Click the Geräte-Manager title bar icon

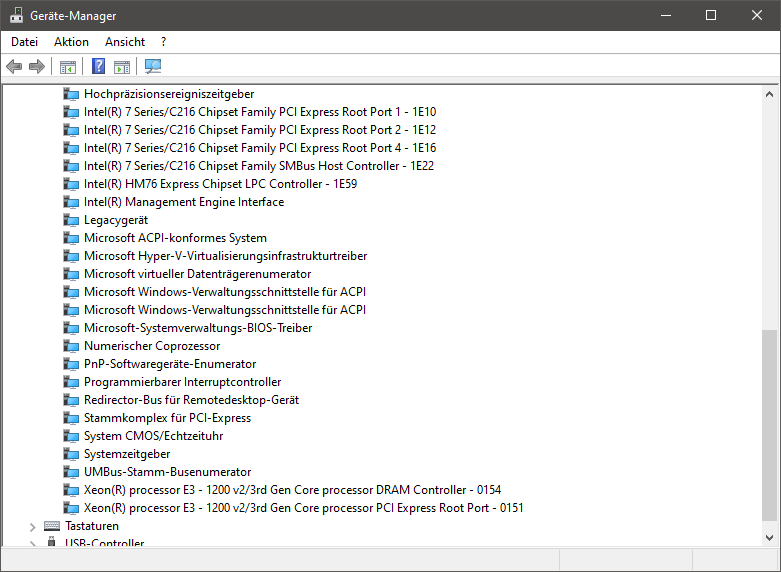pos(16,15)
